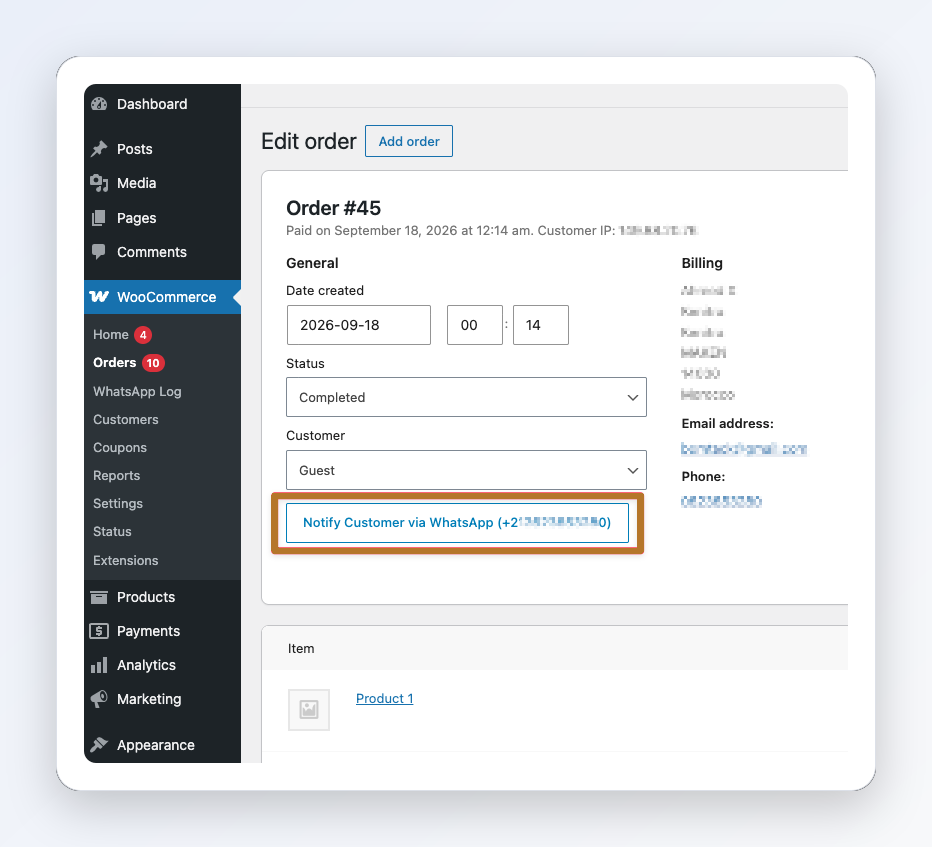The height and width of the screenshot is (847, 932).
Task: Open the Coupons submenu
Action: tap(119, 448)
